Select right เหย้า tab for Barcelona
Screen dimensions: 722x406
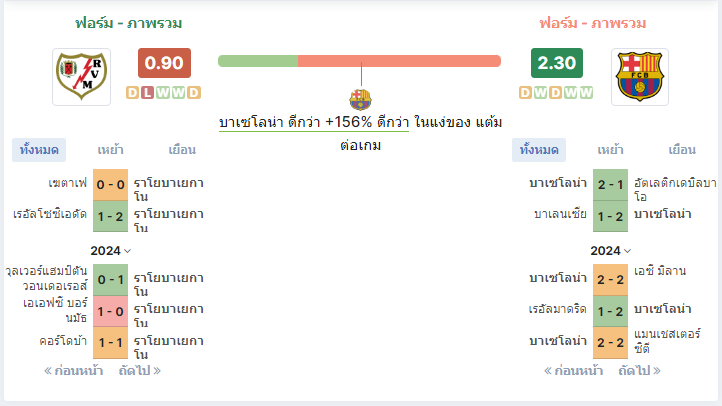click(611, 150)
